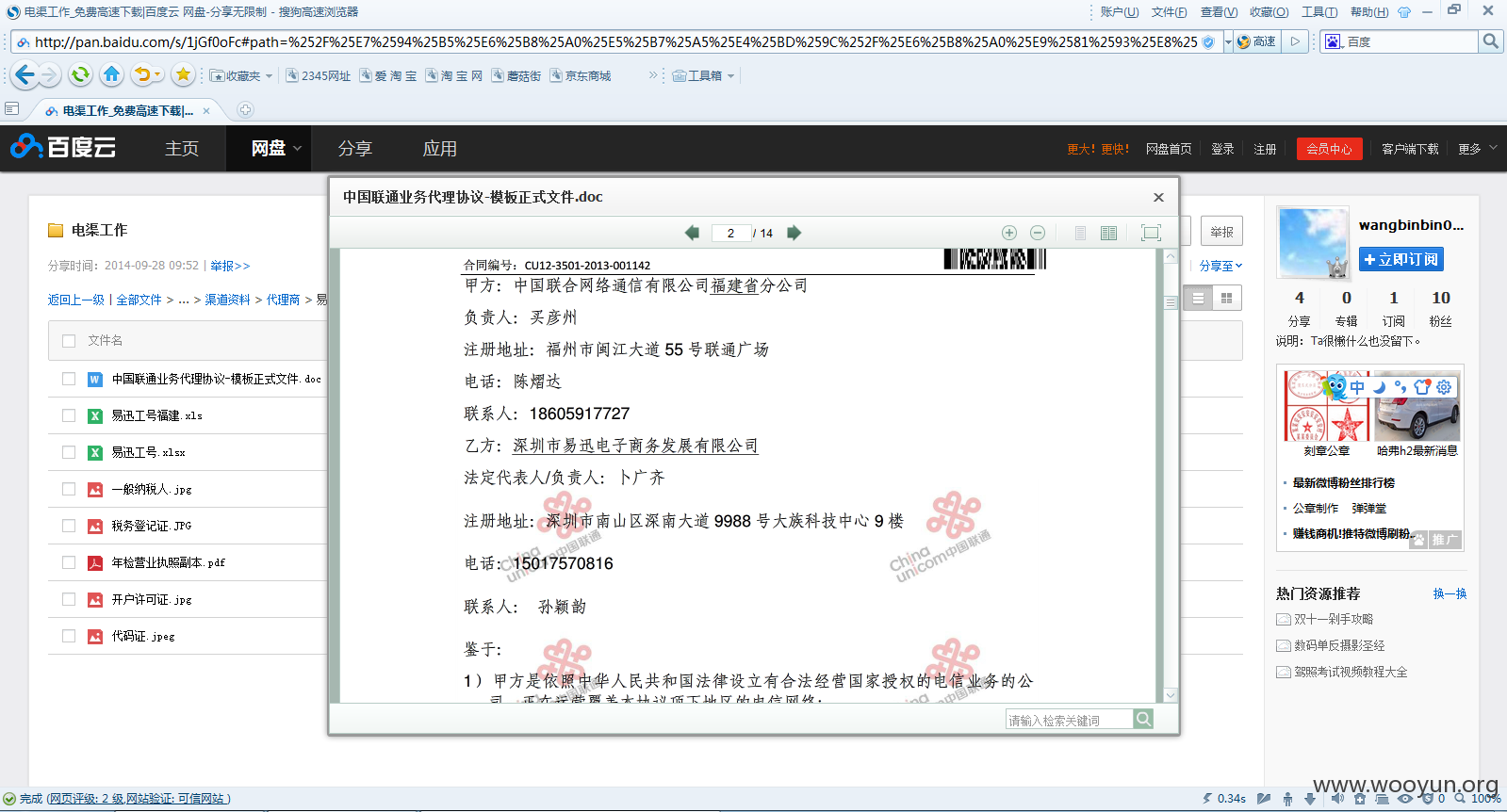Click browser forward button
This screenshot has width=1507, height=812.
click(x=50, y=74)
